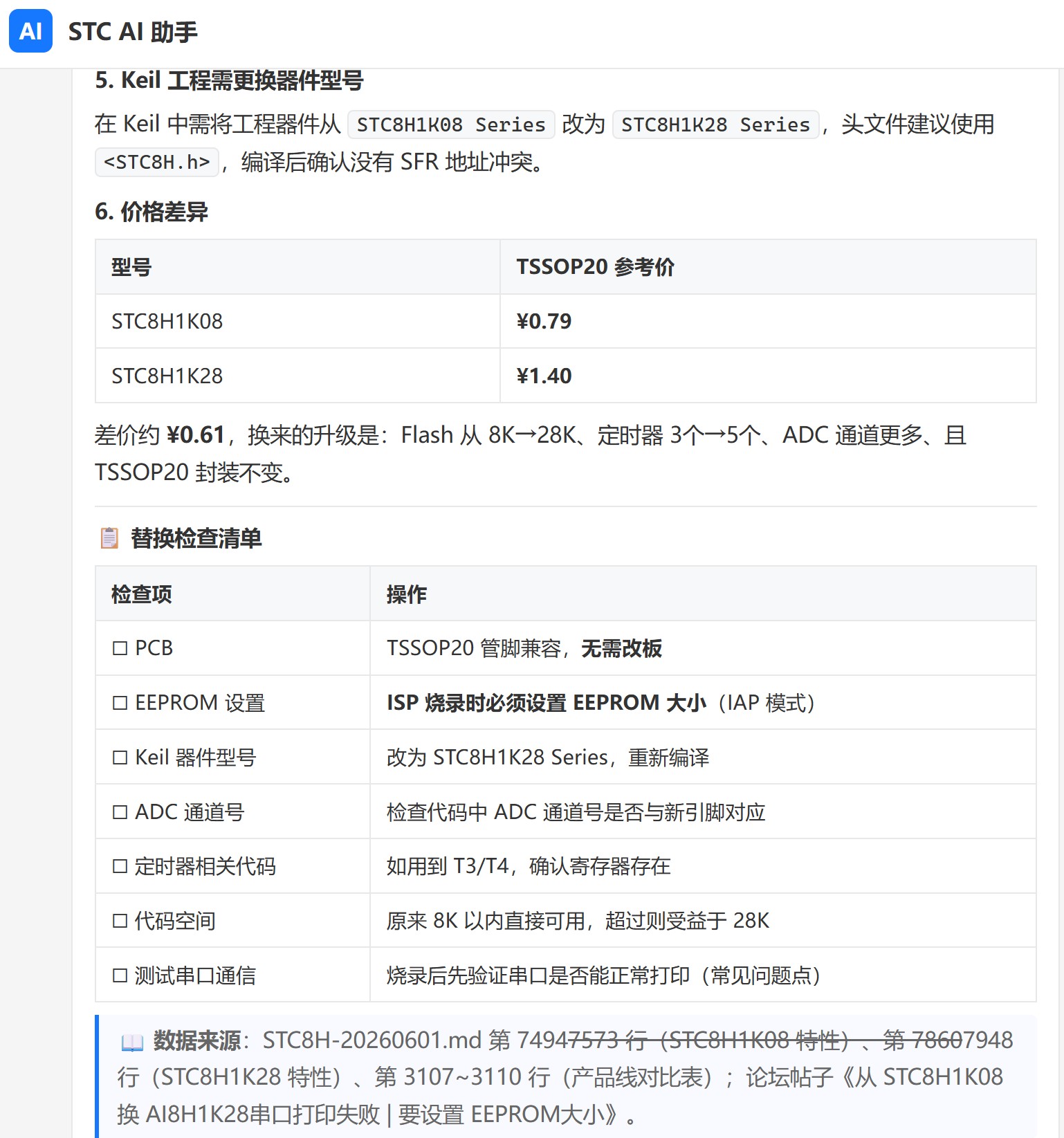Click the bold ¥0.61 price difference

coord(196,435)
